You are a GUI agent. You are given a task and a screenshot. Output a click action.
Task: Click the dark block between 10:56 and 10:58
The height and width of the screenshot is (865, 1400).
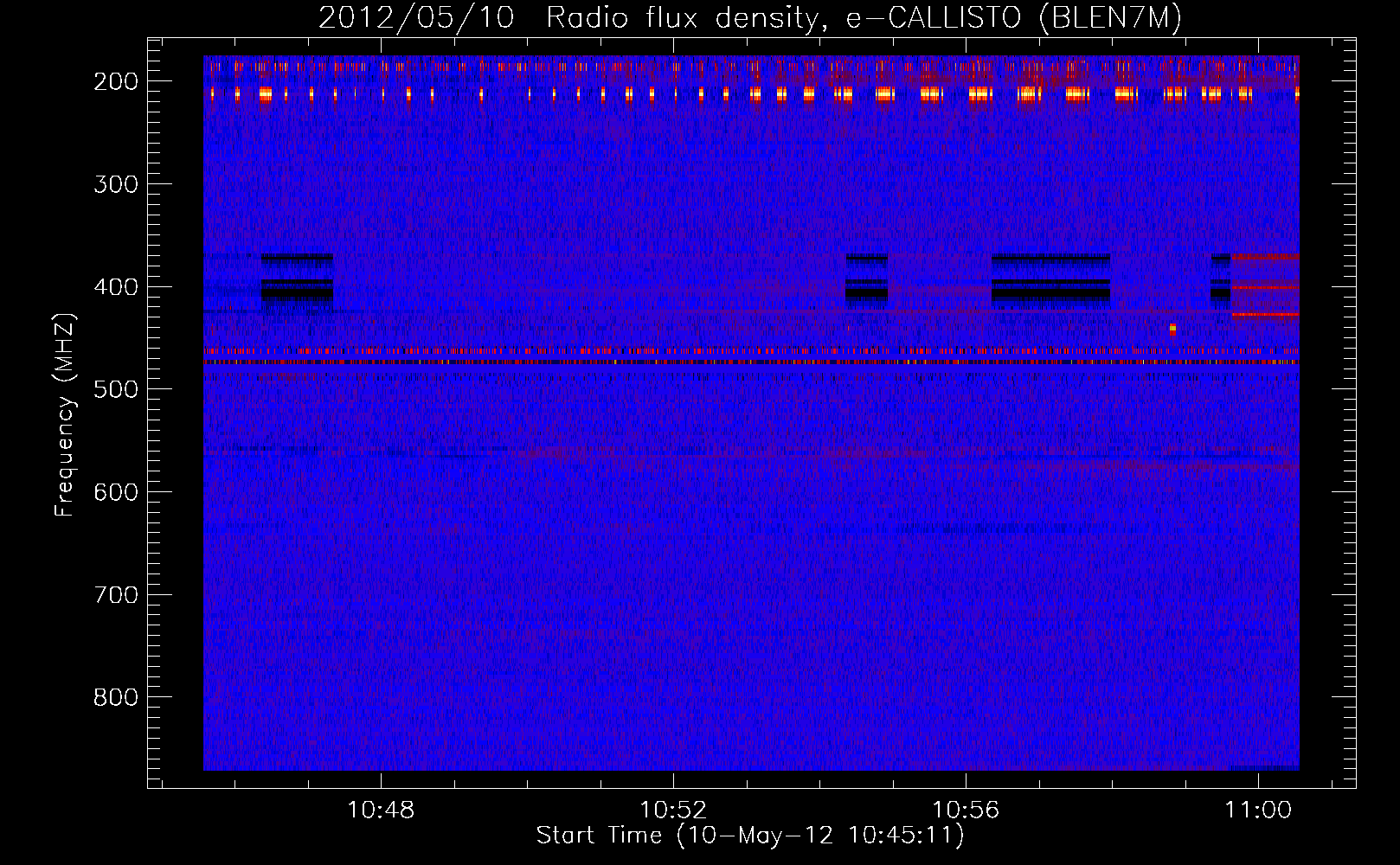1050,281
